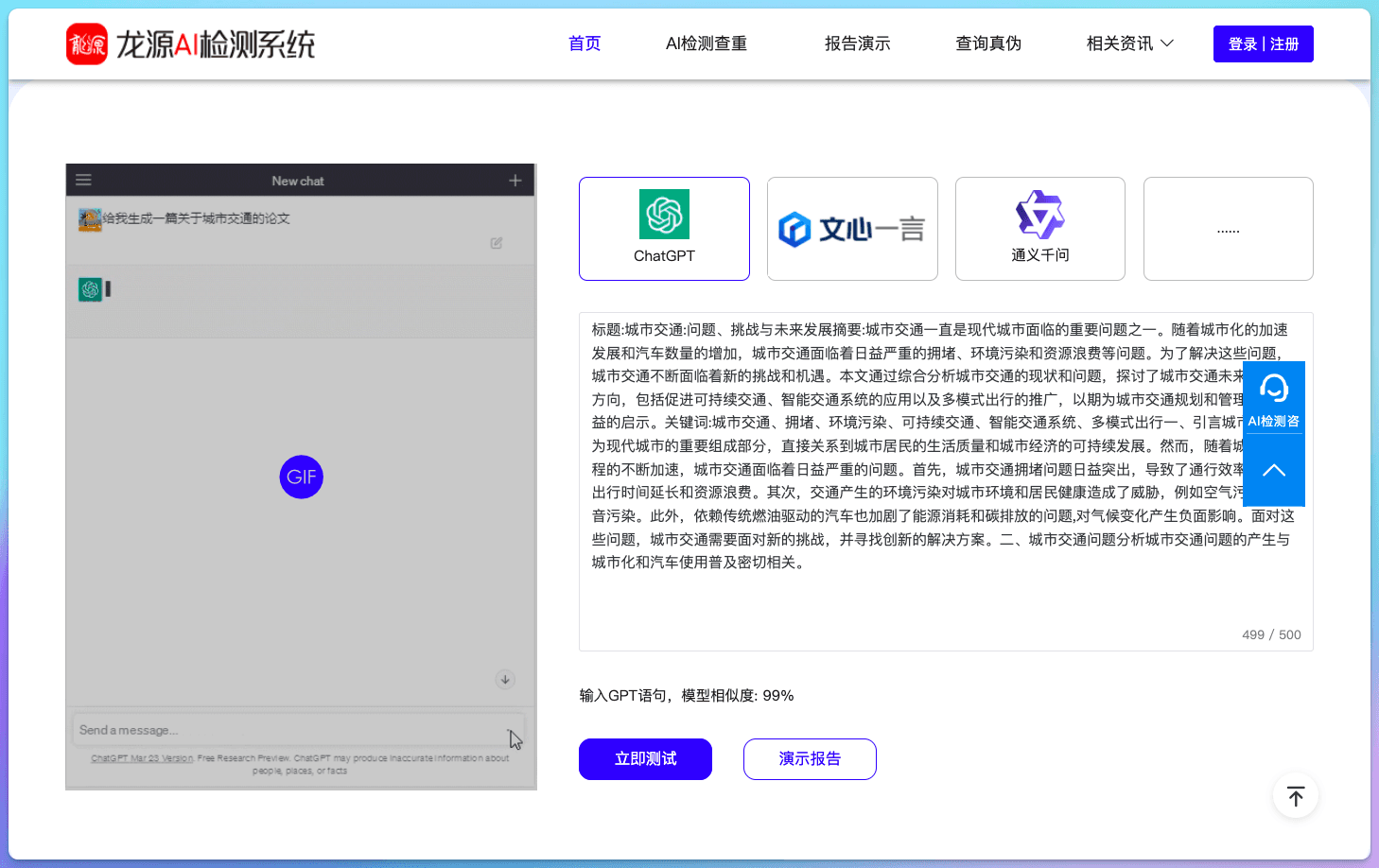The height and width of the screenshot is (868, 1379).
Task: Click inside the sample text input area
Action: click(x=946, y=481)
